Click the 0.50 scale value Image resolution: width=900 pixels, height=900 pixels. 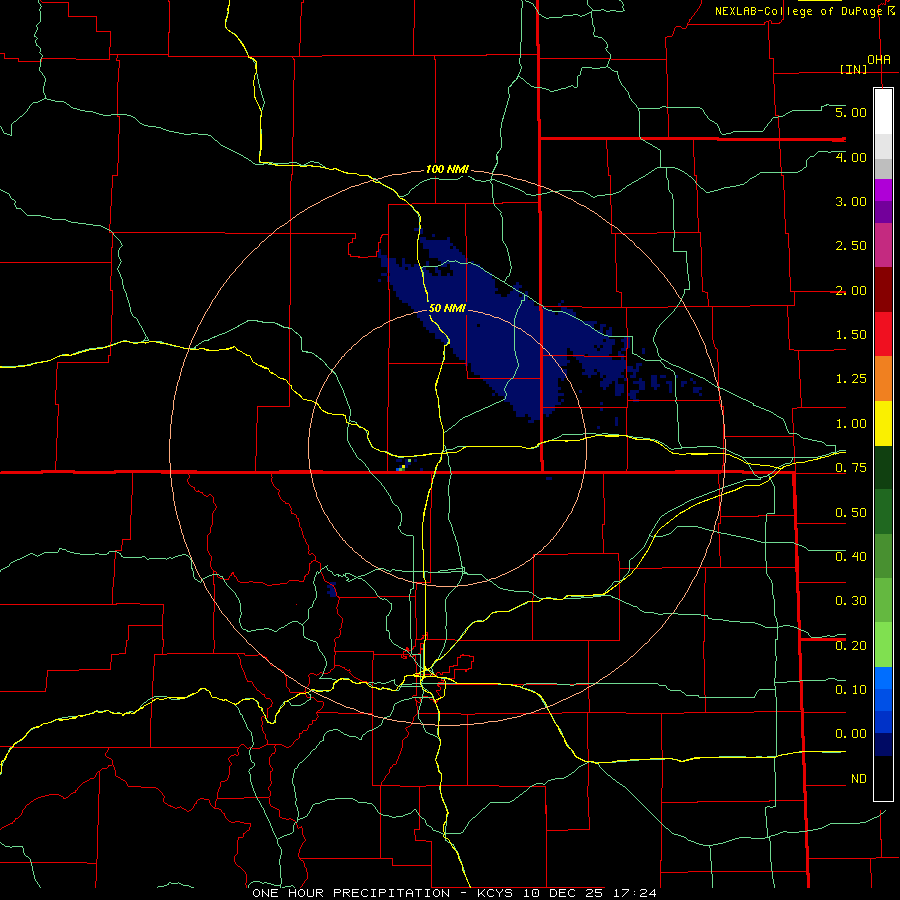(x=851, y=513)
